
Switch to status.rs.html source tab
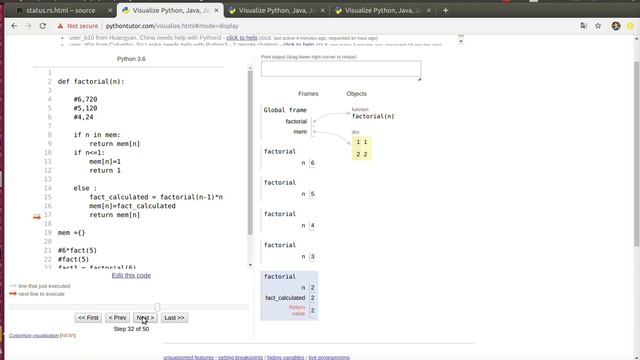[x=60, y=11]
